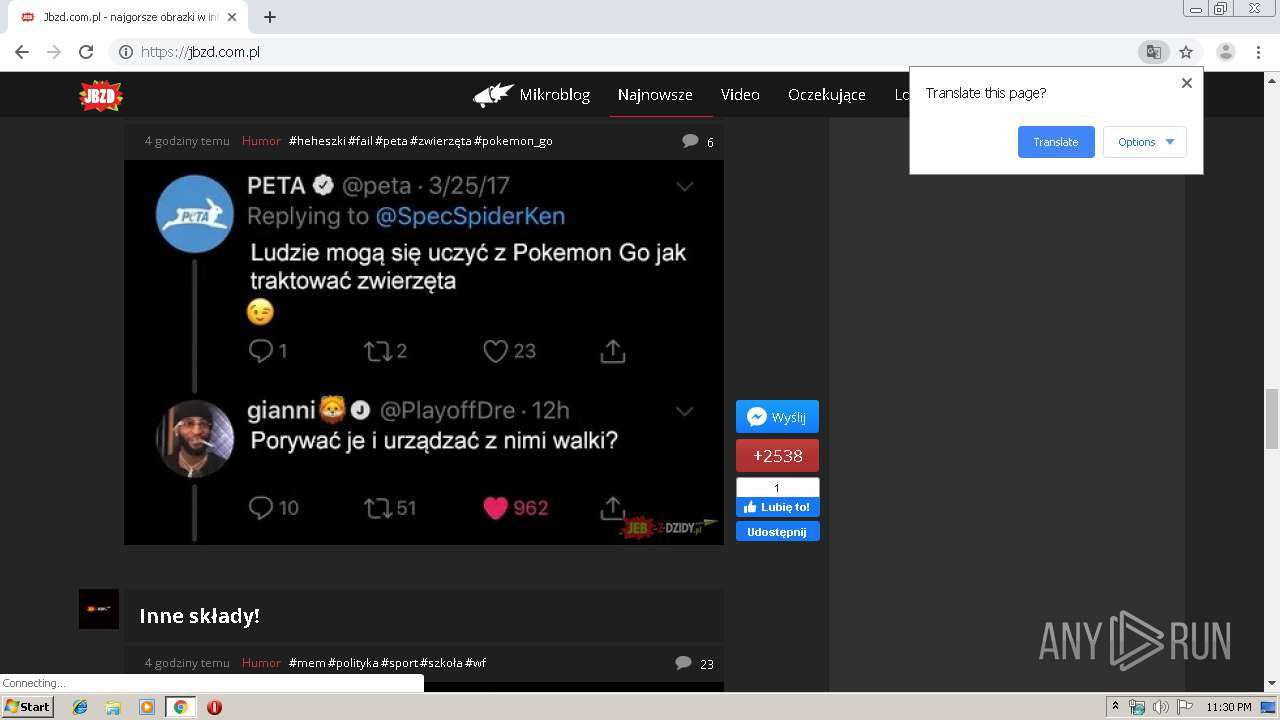
Task: Click the #szkoła tag
Action: pos(441,663)
